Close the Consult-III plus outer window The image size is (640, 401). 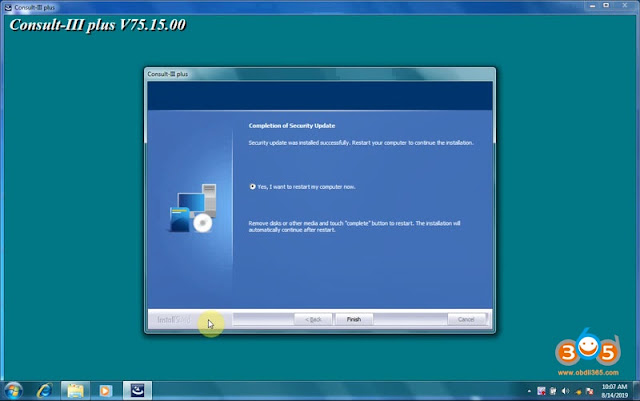[x=625, y=6]
